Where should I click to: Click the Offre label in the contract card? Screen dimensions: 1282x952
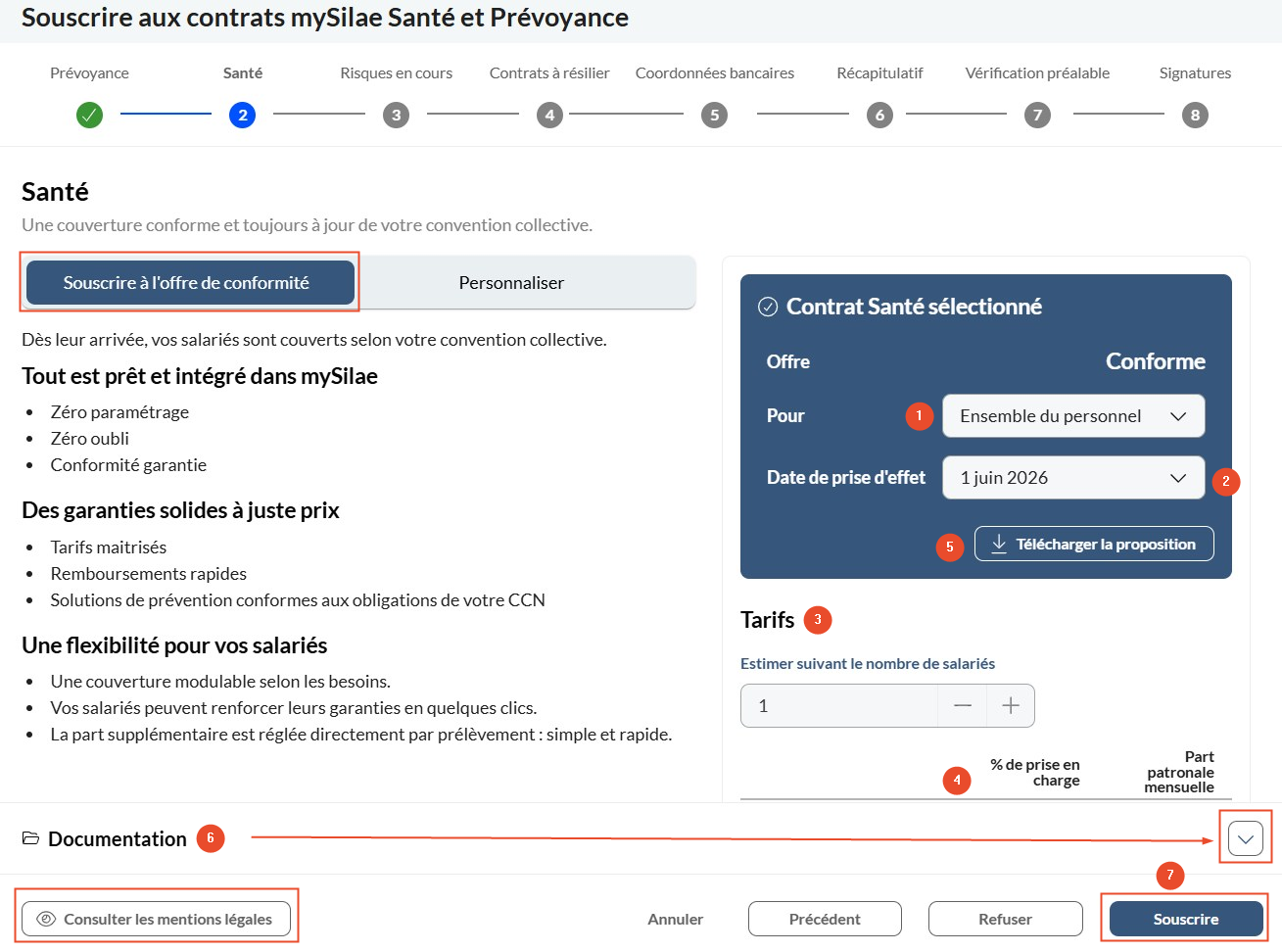coord(788,361)
